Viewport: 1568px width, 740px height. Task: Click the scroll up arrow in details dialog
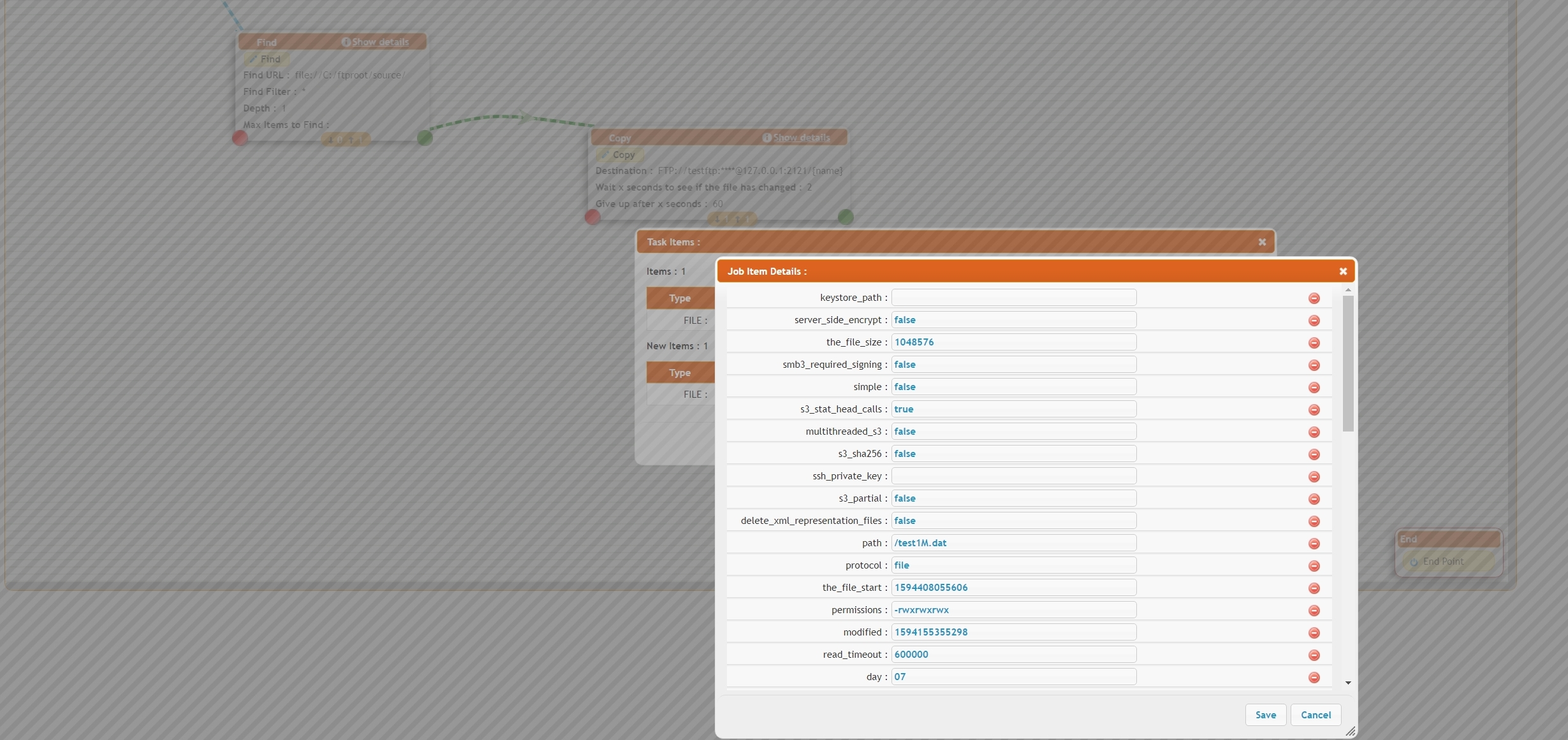coord(1348,290)
